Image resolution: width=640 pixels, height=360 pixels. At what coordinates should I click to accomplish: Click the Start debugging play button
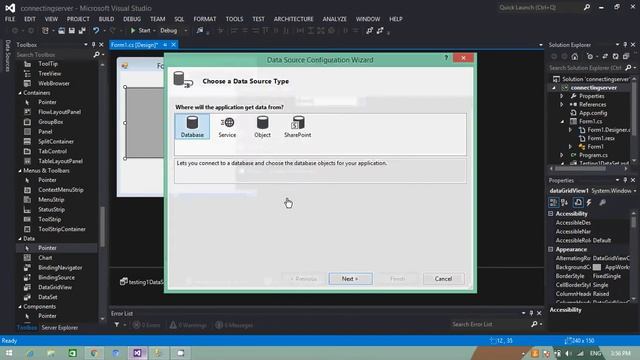[x=140, y=31]
